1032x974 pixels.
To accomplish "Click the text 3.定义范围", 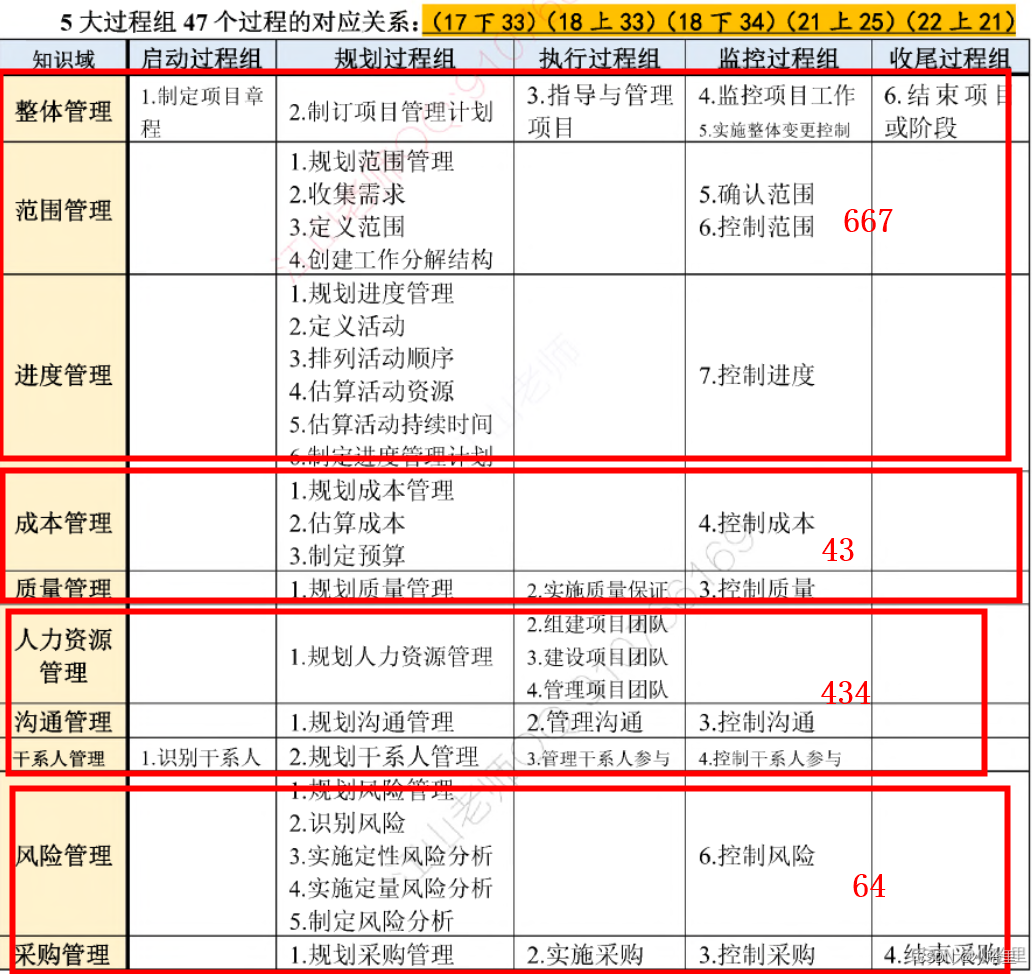I will pos(347,227).
